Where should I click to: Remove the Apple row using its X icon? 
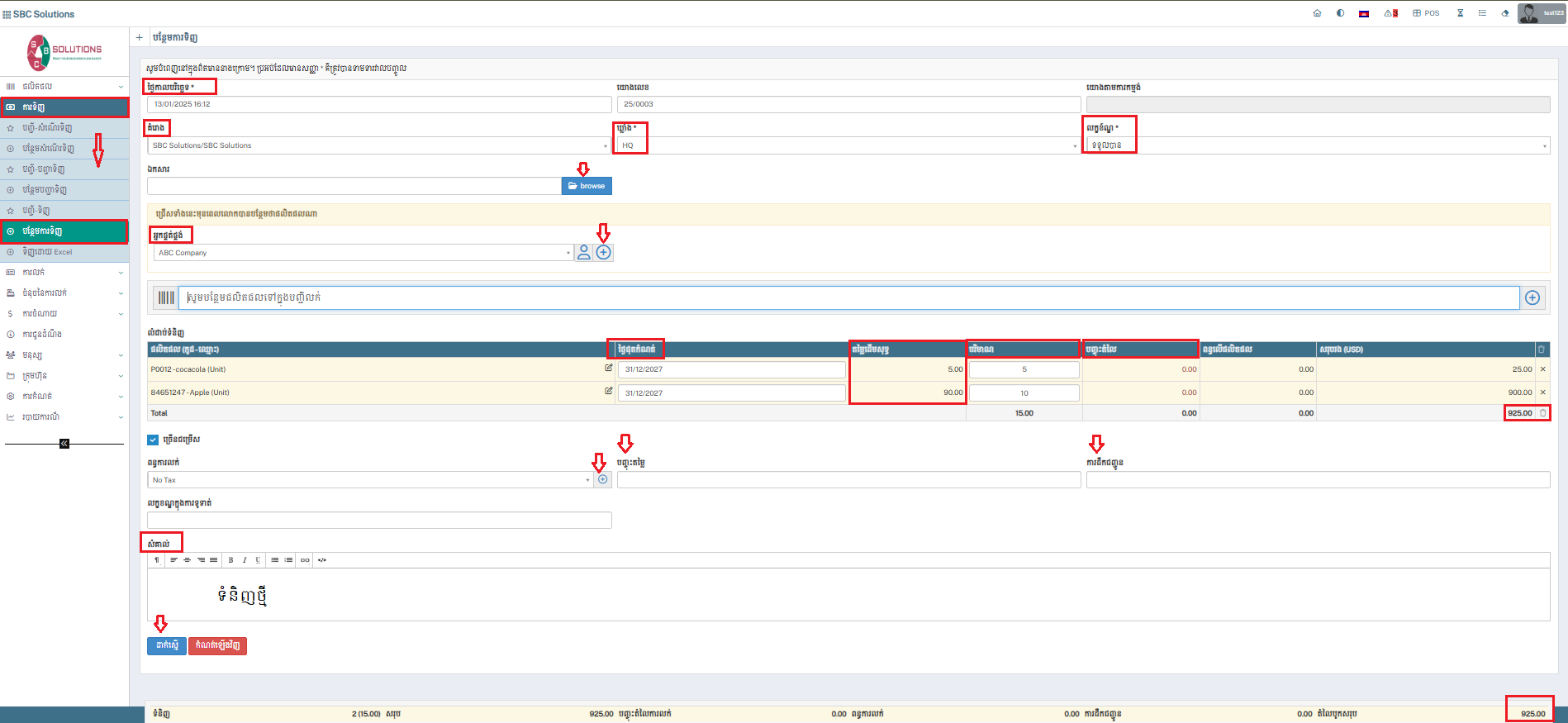(1542, 392)
